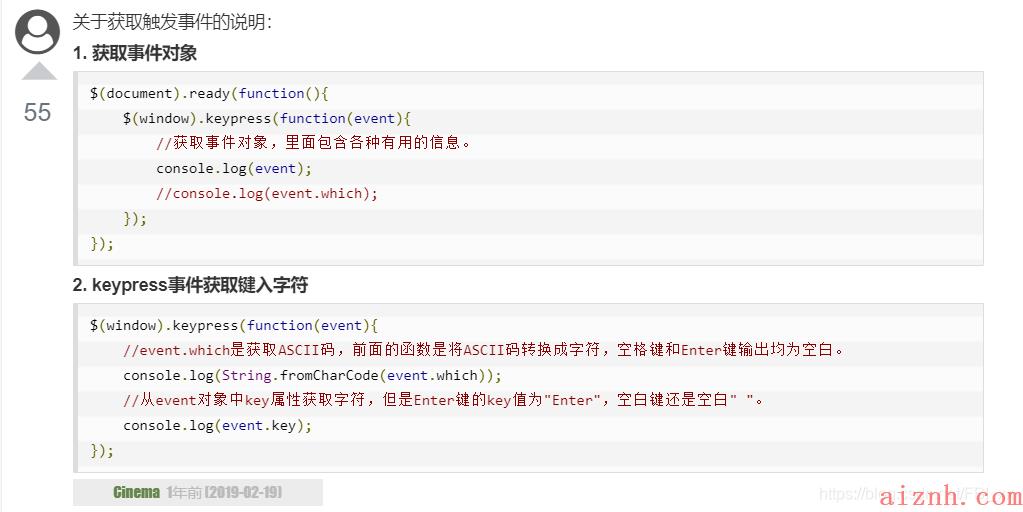This screenshot has height=512, width=1023.
Task: Upvote the note using the triangle arrow
Action: pyautogui.click(x=39, y=71)
